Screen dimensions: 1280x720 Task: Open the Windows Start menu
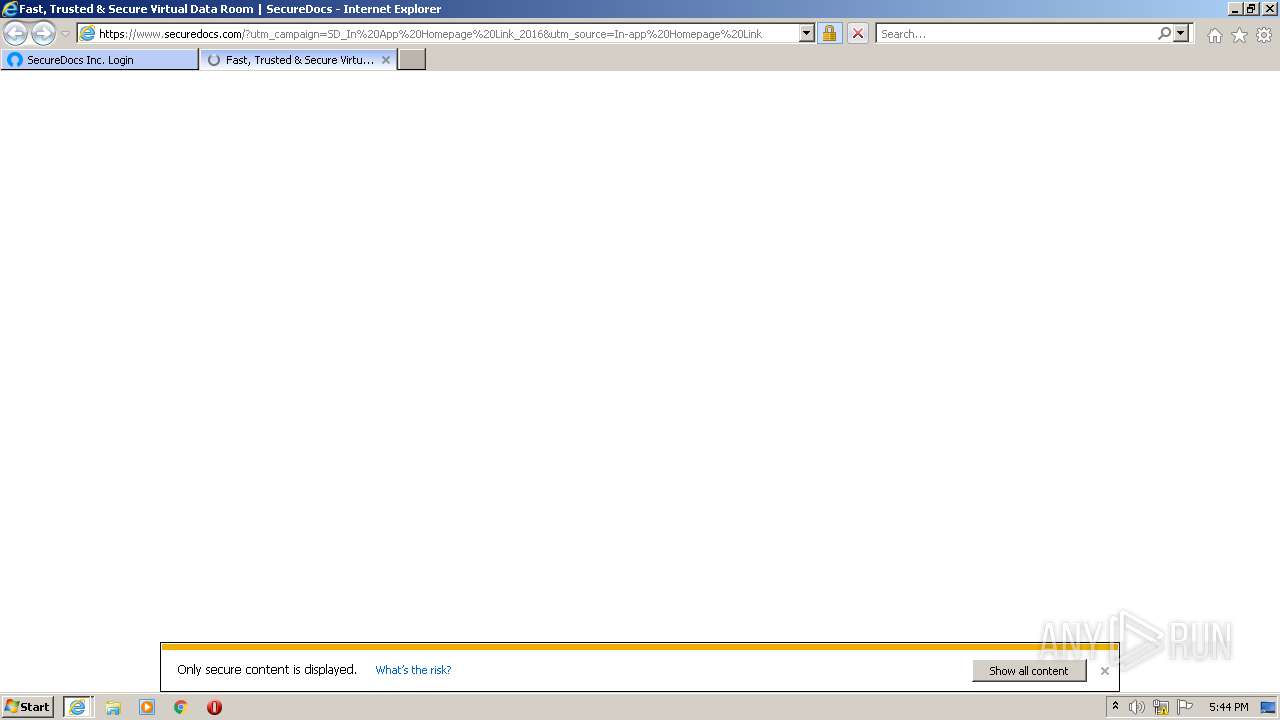tap(28, 707)
